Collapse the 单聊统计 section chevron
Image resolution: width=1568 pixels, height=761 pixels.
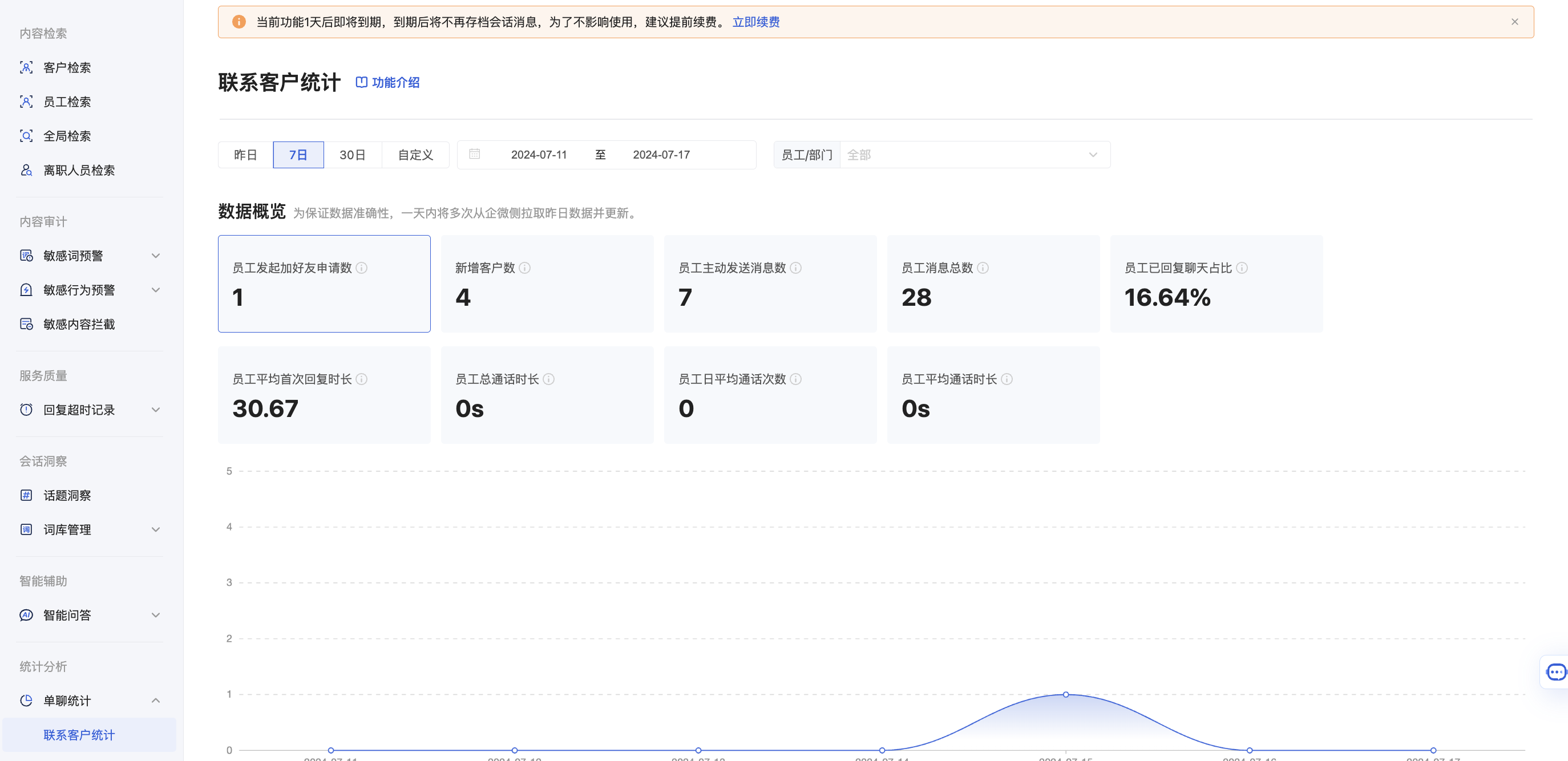click(x=156, y=700)
